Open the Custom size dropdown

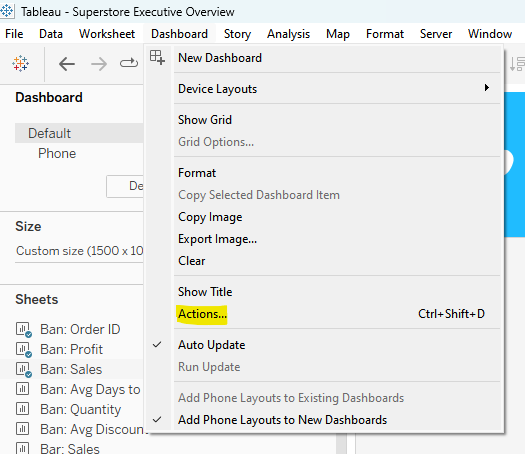coord(79,251)
